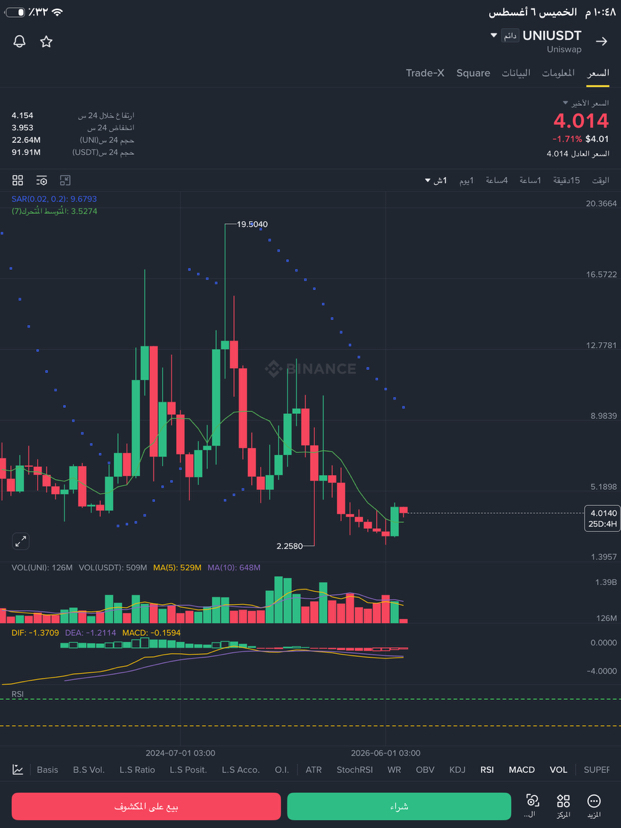Tap the المتوسط المتحرك(7) moving average label
The width and height of the screenshot is (621, 828).
point(54,211)
